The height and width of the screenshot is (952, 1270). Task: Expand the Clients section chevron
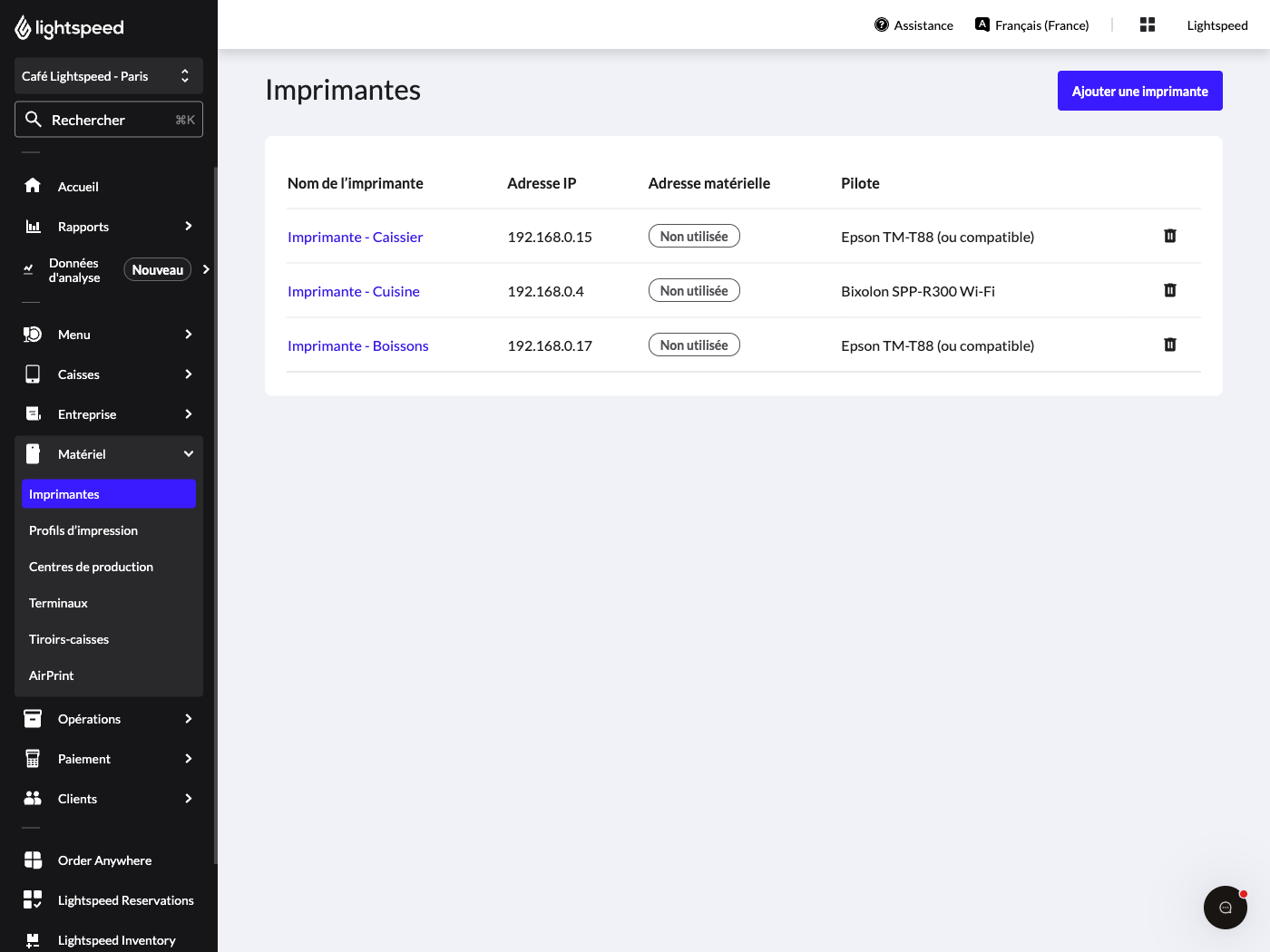pos(189,799)
